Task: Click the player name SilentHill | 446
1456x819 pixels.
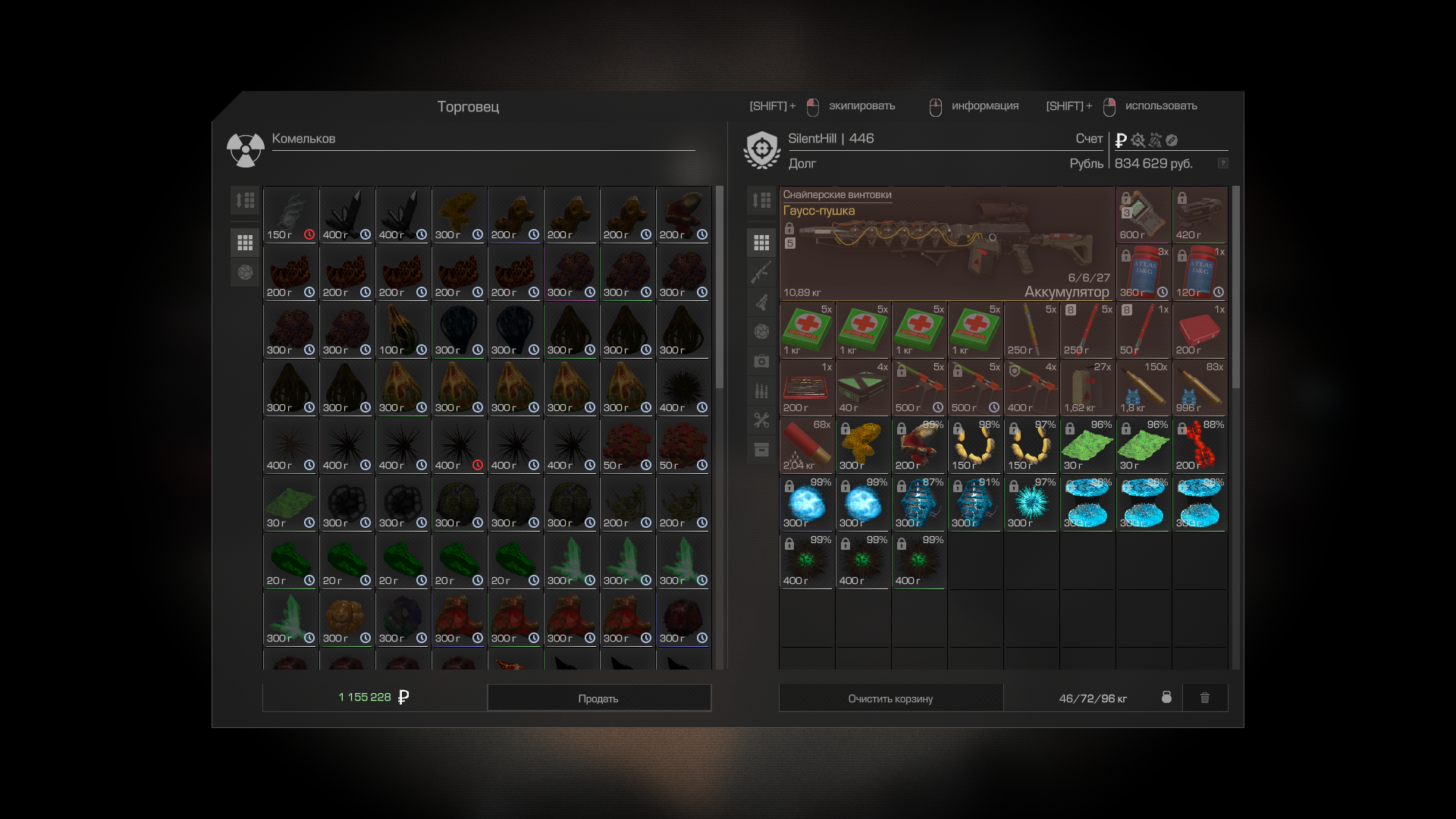Action: point(831,139)
